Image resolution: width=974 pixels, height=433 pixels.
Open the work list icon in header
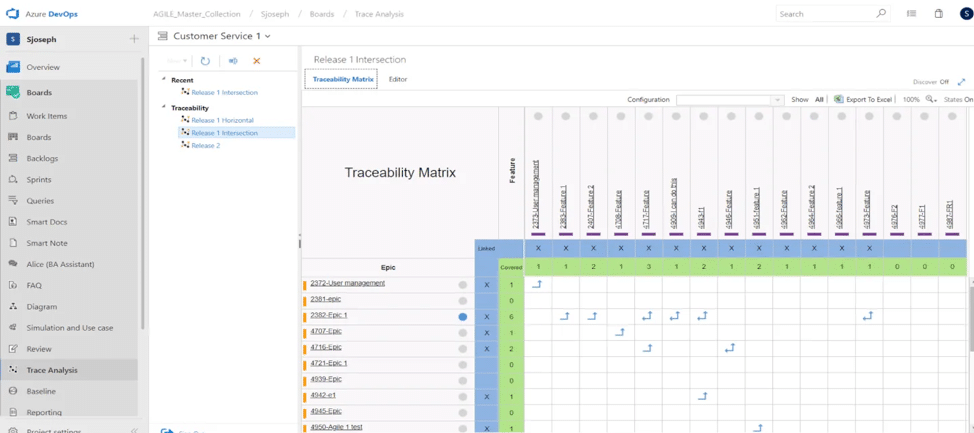tap(911, 14)
